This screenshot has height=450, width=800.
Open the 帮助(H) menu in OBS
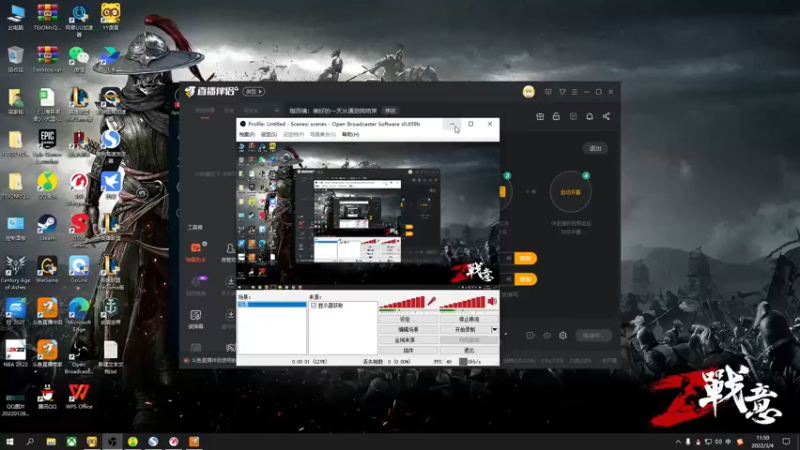(x=351, y=134)
